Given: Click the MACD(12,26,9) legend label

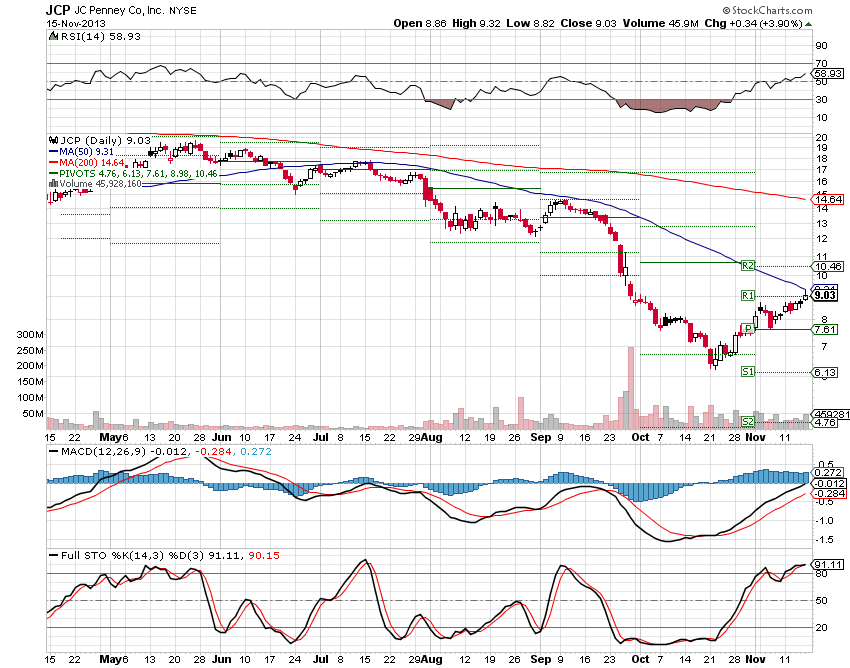Looking at the screenshot, I should (x=103, y=452).
